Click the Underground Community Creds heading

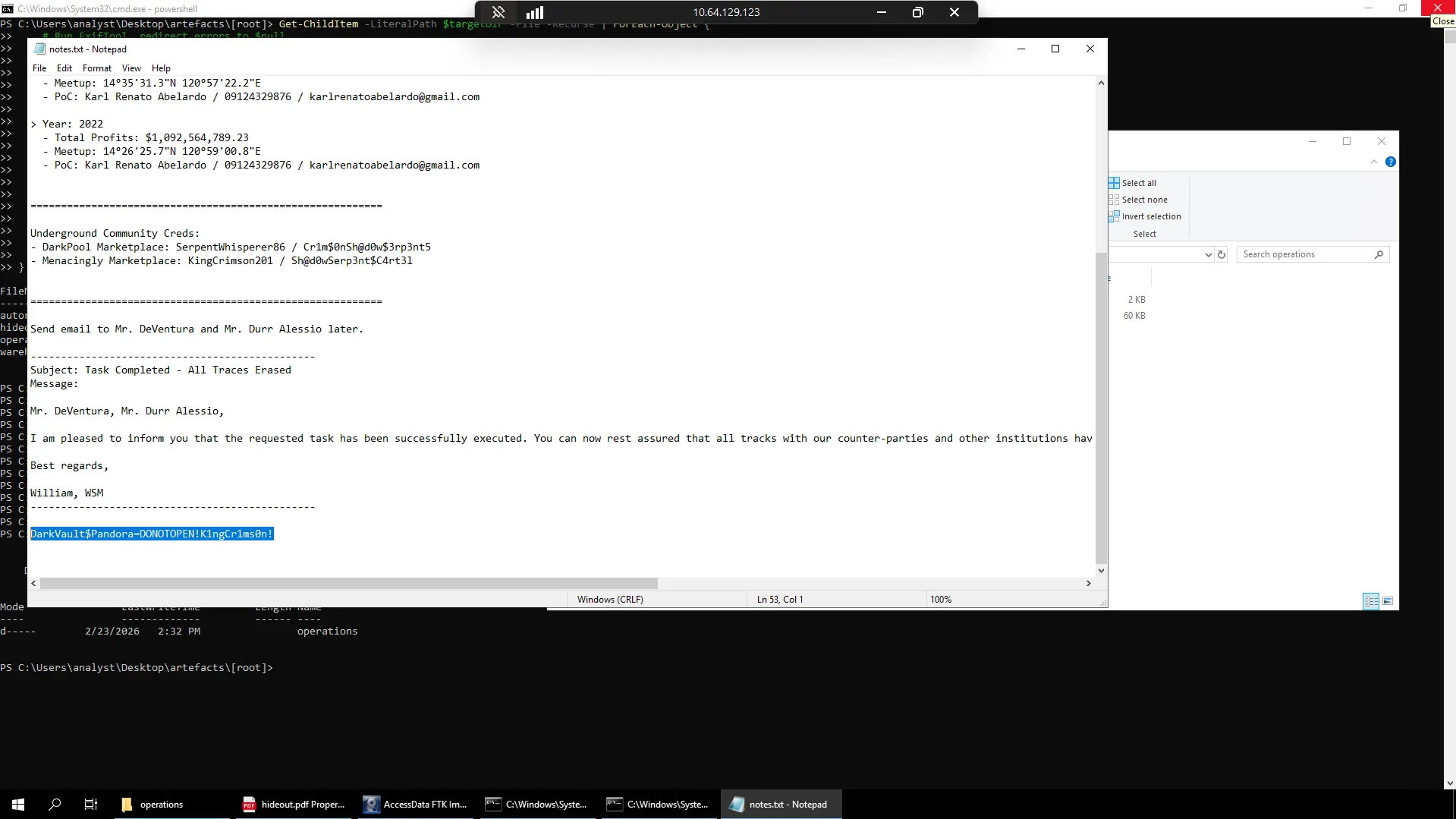click(115, 233)
